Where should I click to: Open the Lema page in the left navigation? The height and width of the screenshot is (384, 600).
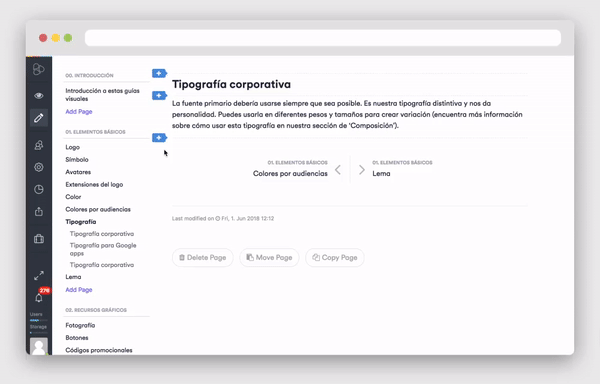pos(73,277)
